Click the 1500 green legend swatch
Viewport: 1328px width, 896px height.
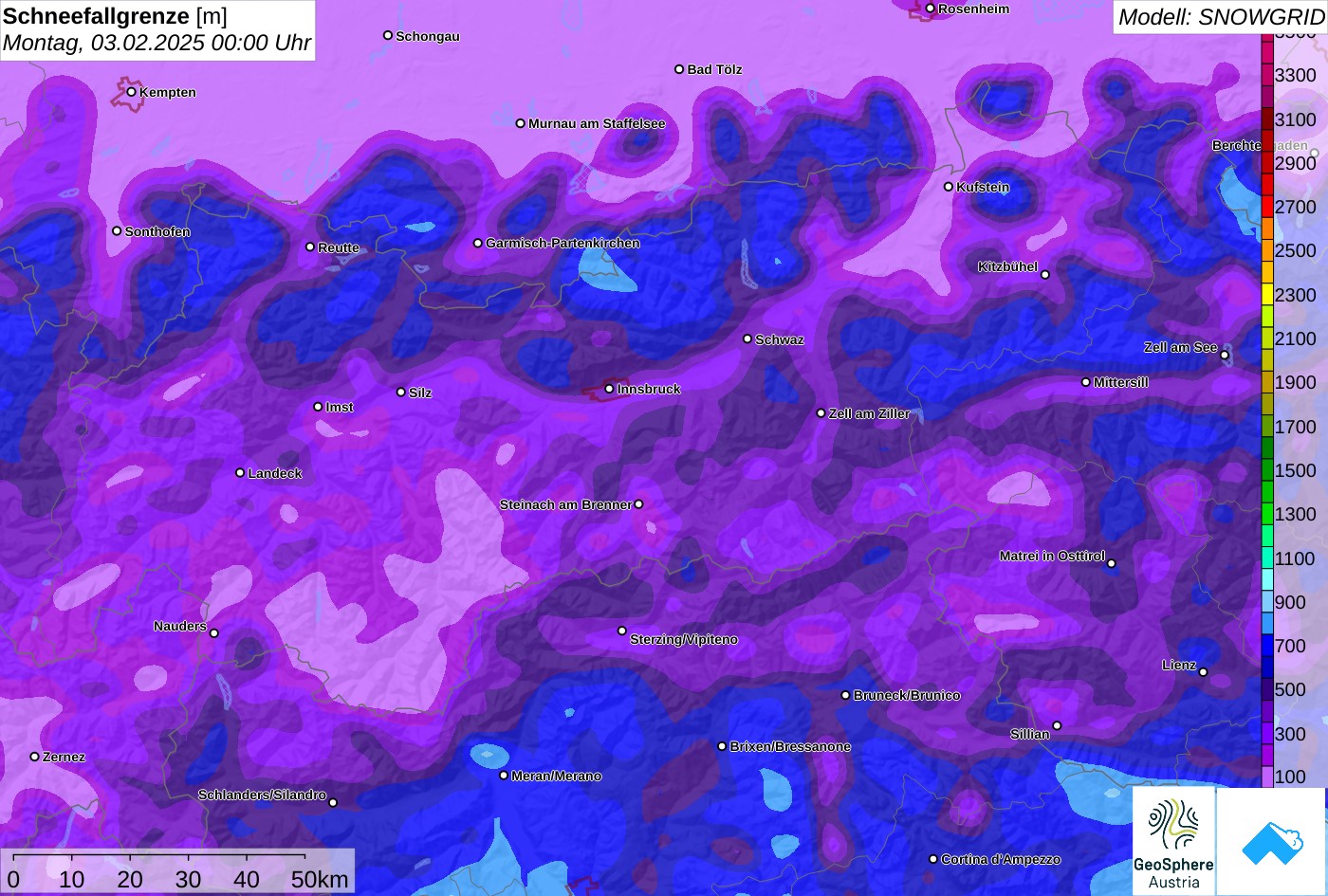pos(1267,470)
